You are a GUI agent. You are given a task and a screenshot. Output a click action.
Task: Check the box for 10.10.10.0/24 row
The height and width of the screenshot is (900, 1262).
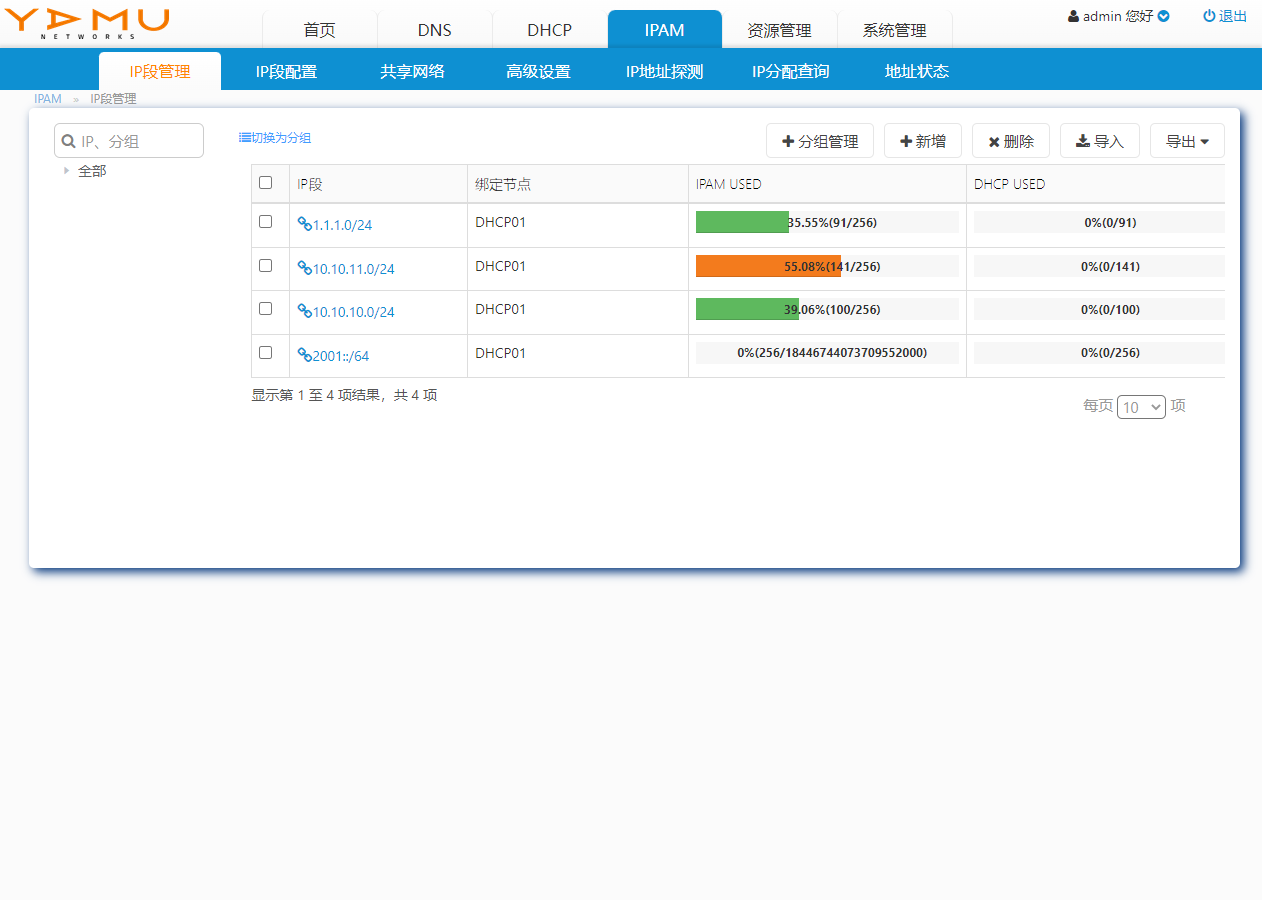point(265,309)
